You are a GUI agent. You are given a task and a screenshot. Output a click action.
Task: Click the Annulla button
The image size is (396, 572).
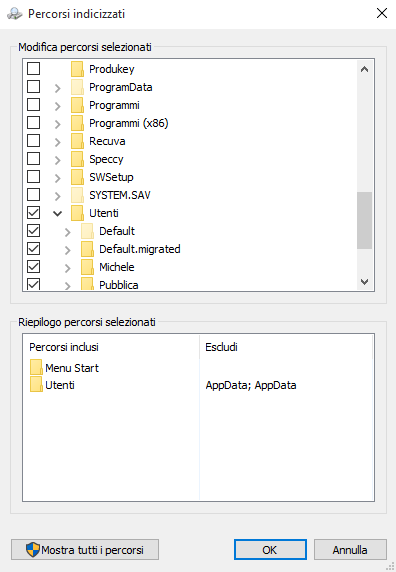pyautogui.click(x=350, y=549)
